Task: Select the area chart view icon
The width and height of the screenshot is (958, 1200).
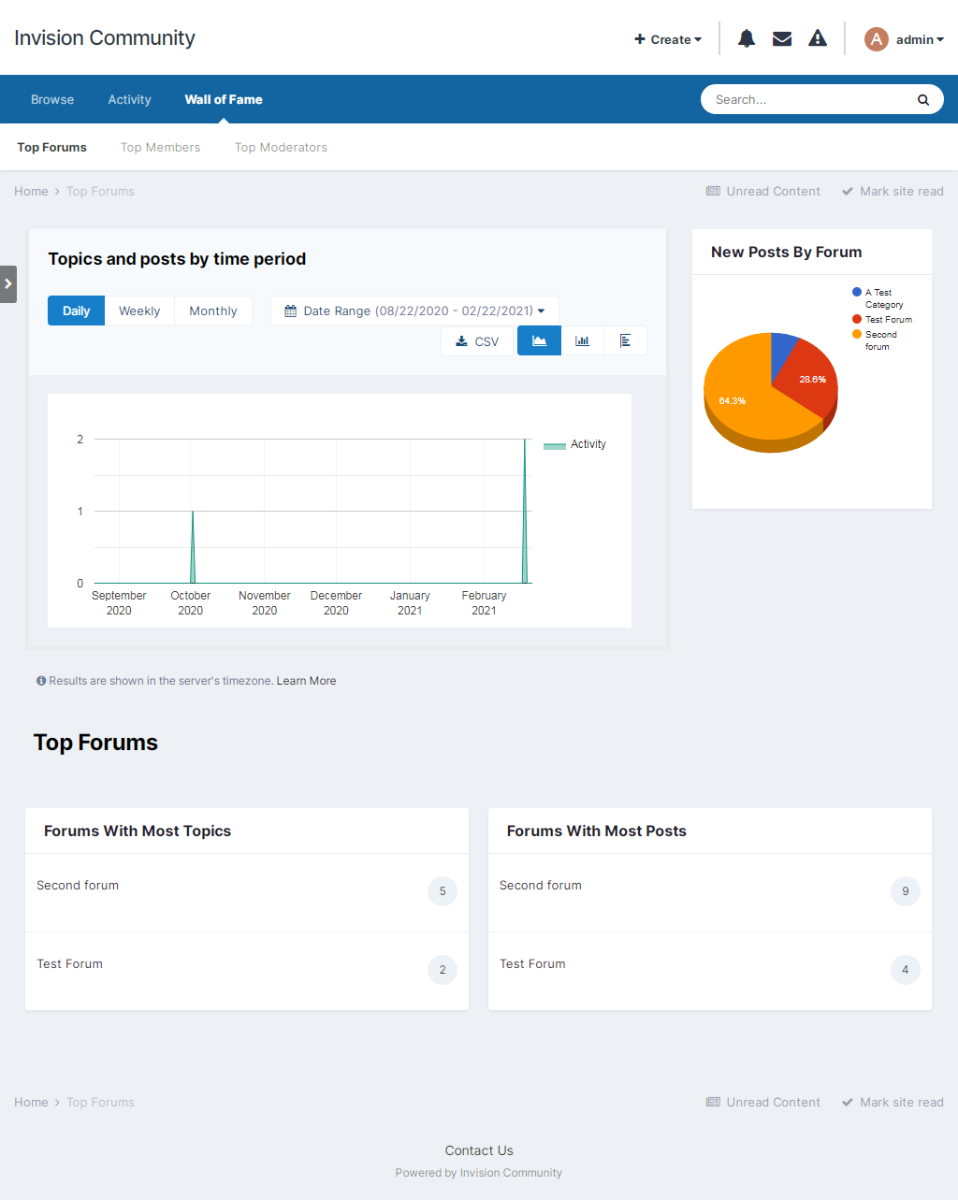Action: pyautogui.click(x=539, y=341)
